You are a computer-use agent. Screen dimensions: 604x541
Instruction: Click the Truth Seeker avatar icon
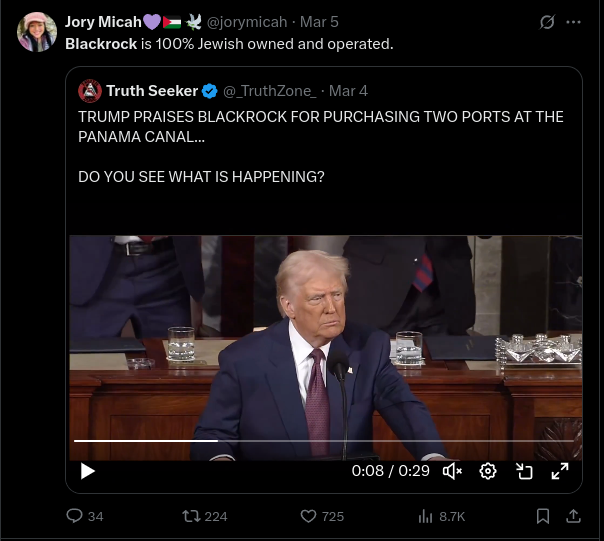[89, 91]
